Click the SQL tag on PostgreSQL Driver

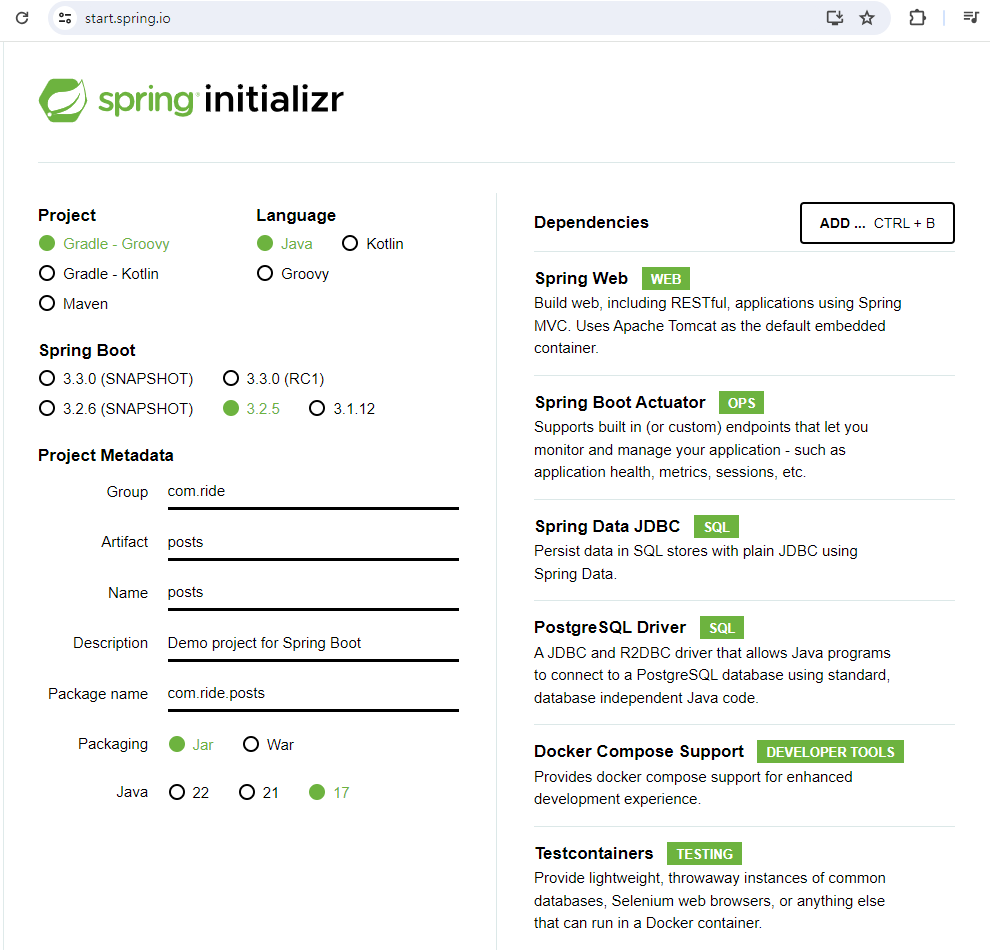(x=722, y=628)
